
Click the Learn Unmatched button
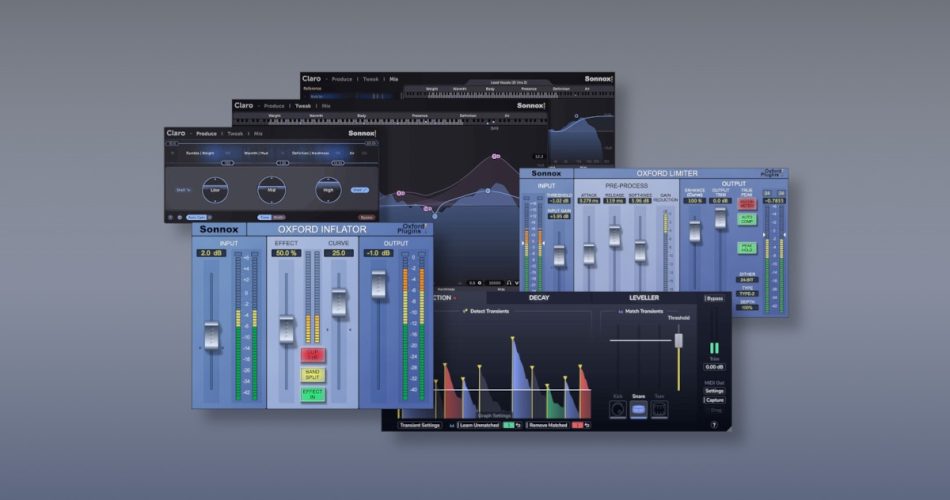click(x=479, y=425)
